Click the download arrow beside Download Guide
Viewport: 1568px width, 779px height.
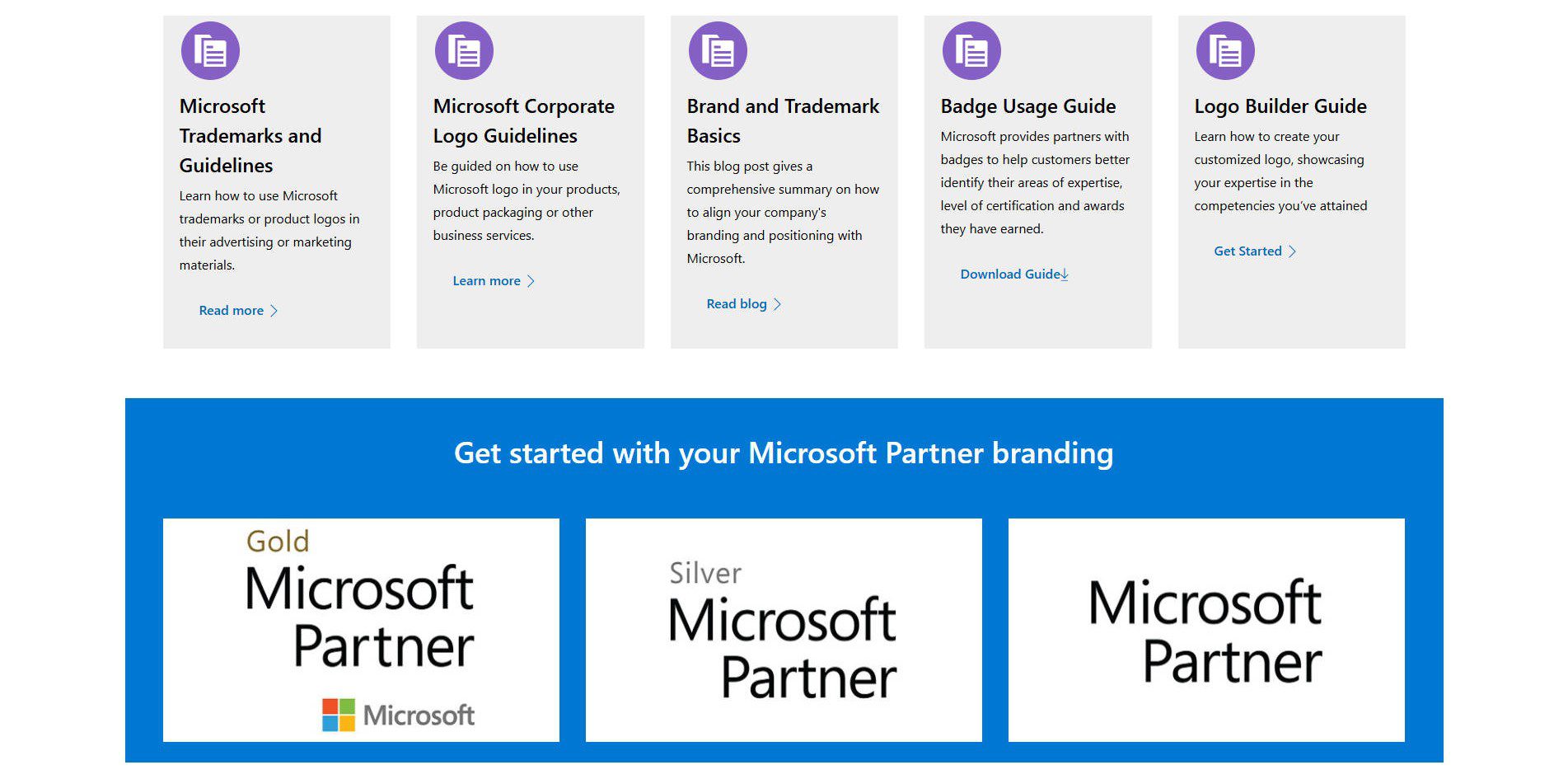pyautogui.click(x=1065, y=275)
